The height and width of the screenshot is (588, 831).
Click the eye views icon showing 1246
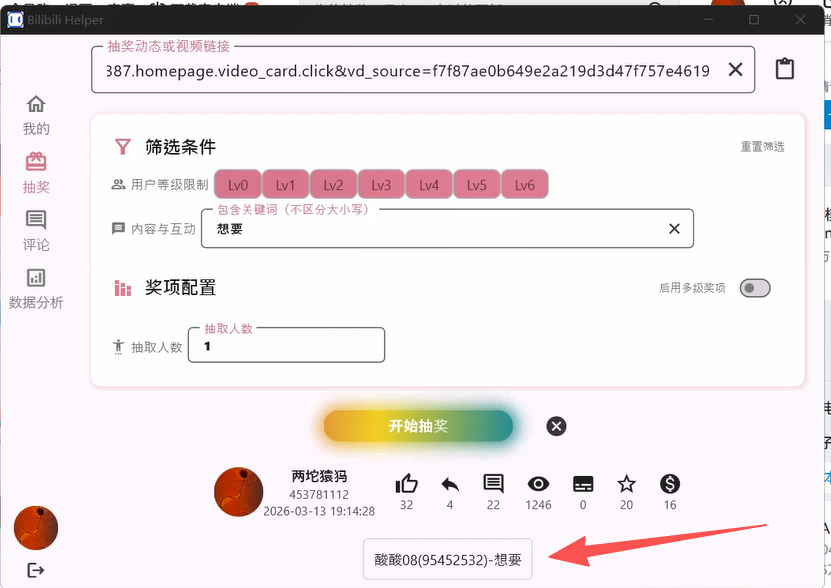point(538,483)
